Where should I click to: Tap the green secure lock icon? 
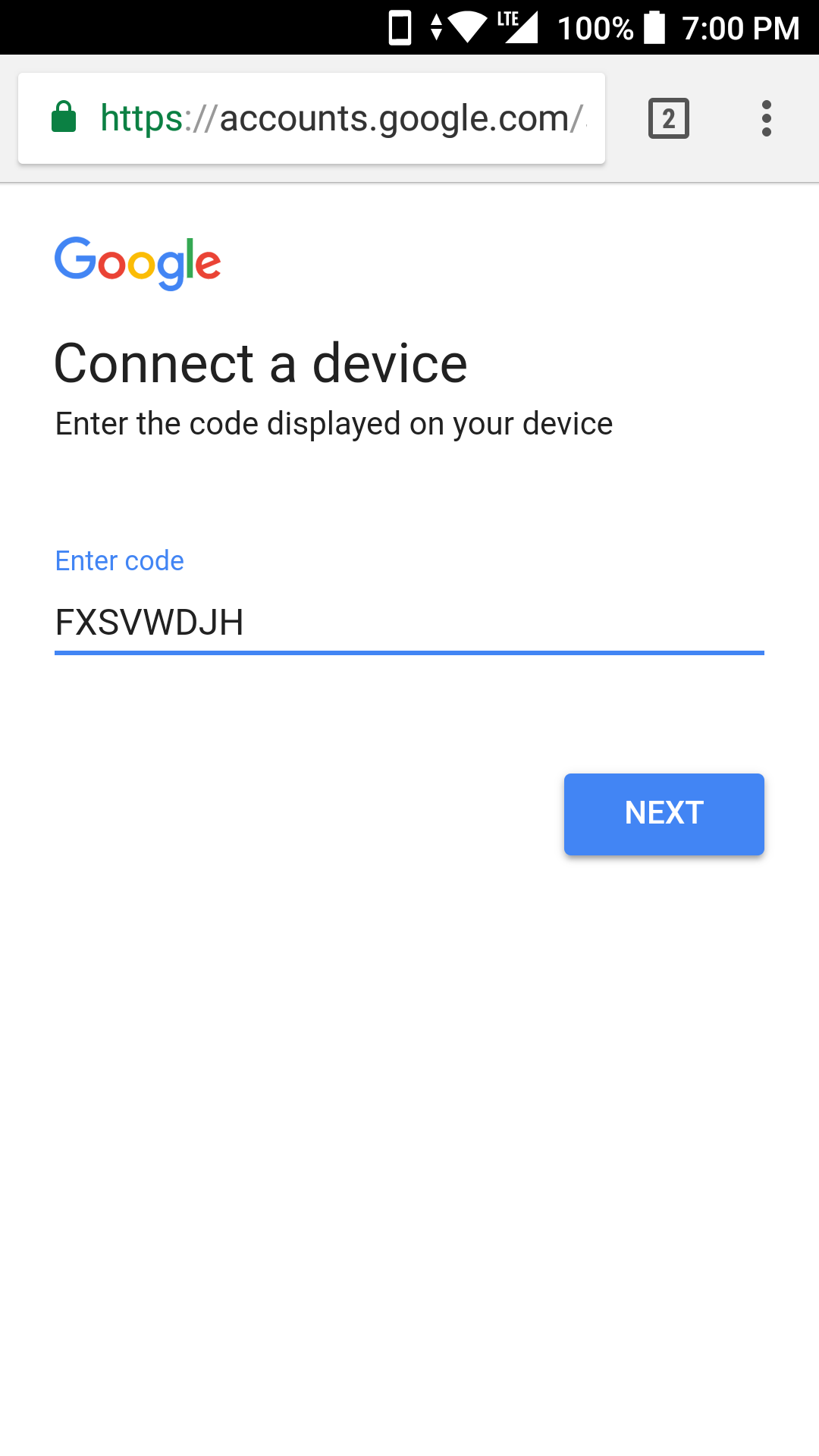click(64, 117)
